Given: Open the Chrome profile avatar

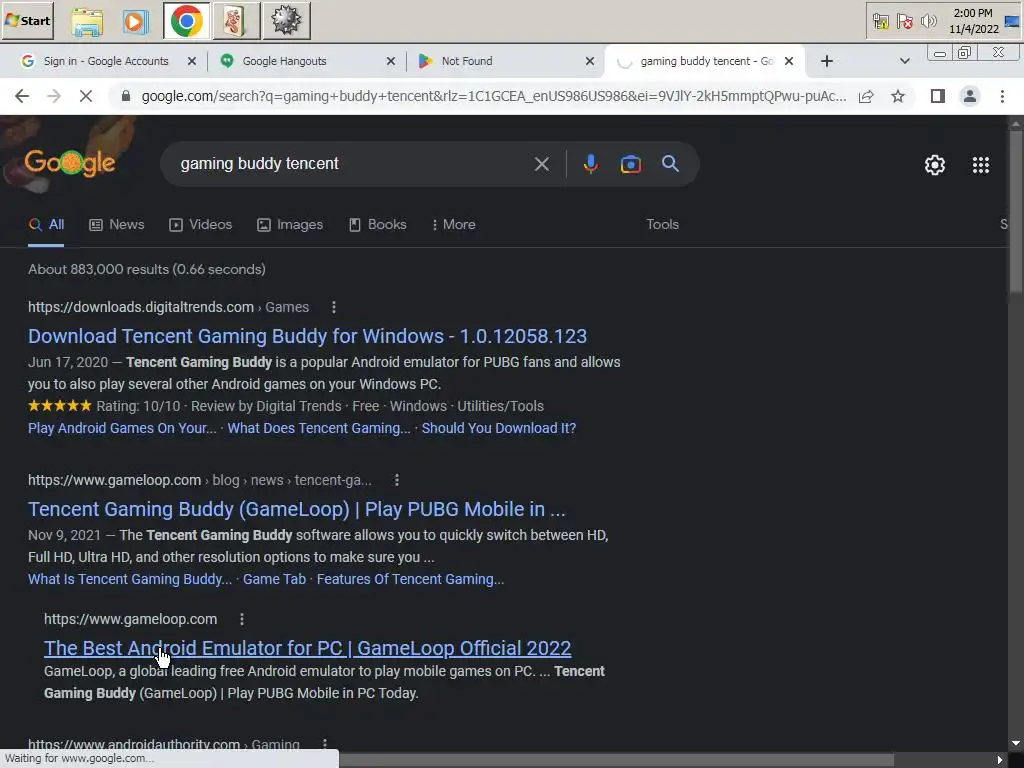Looking at the screenshot, I should [x=970, y=97].
